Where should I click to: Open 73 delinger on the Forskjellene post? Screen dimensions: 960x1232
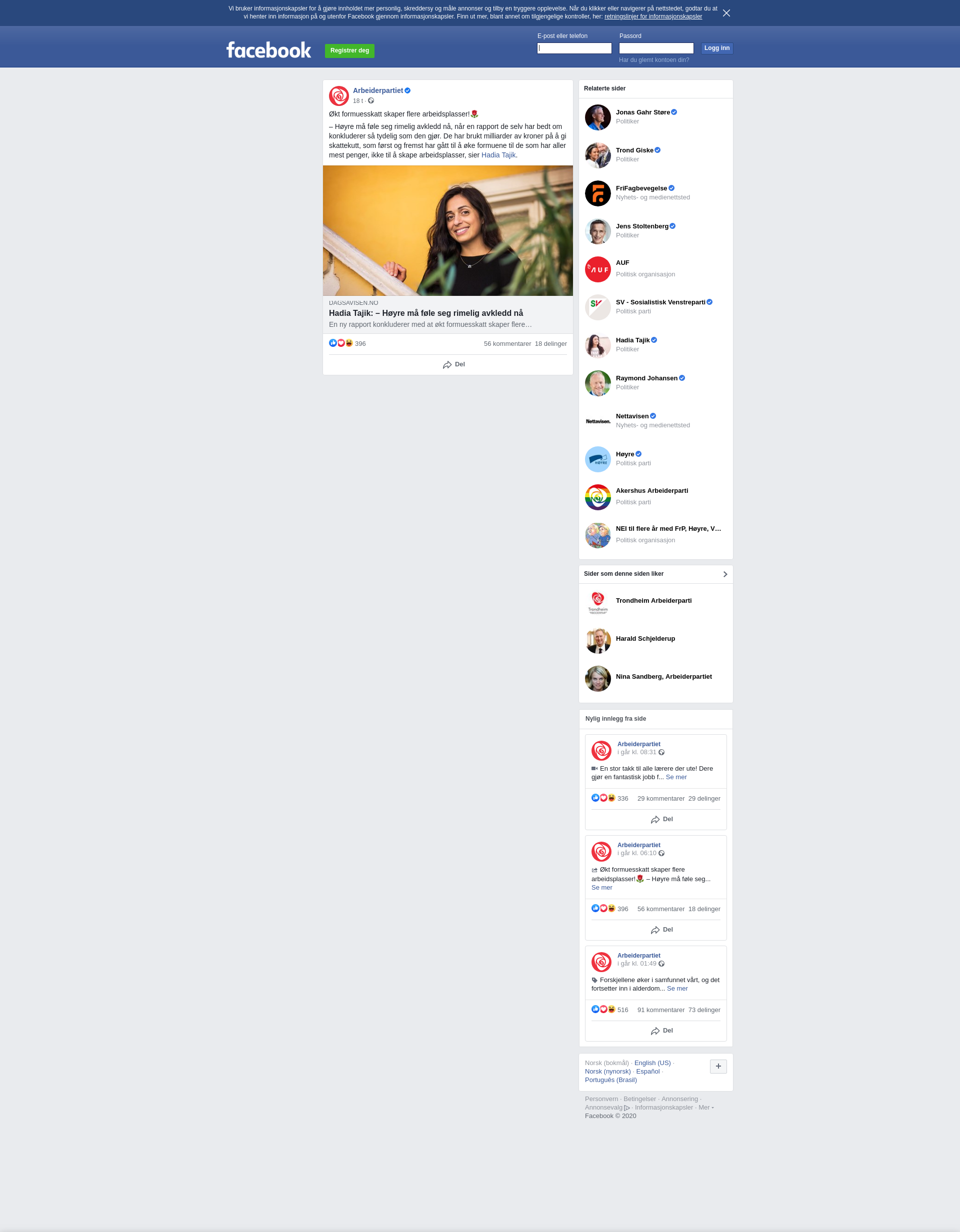point(704,1010)
